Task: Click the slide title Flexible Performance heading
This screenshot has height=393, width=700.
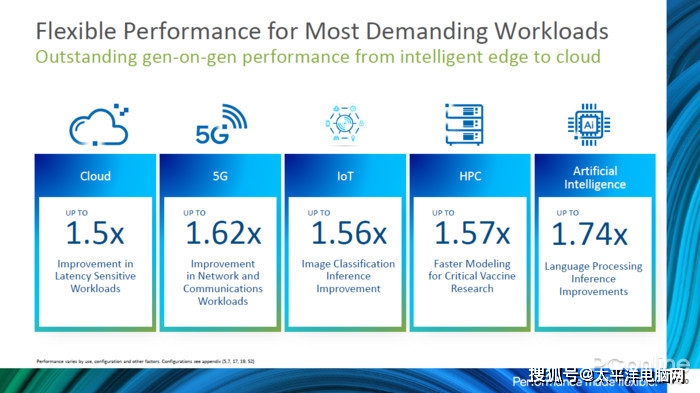Action: [322, 31]
